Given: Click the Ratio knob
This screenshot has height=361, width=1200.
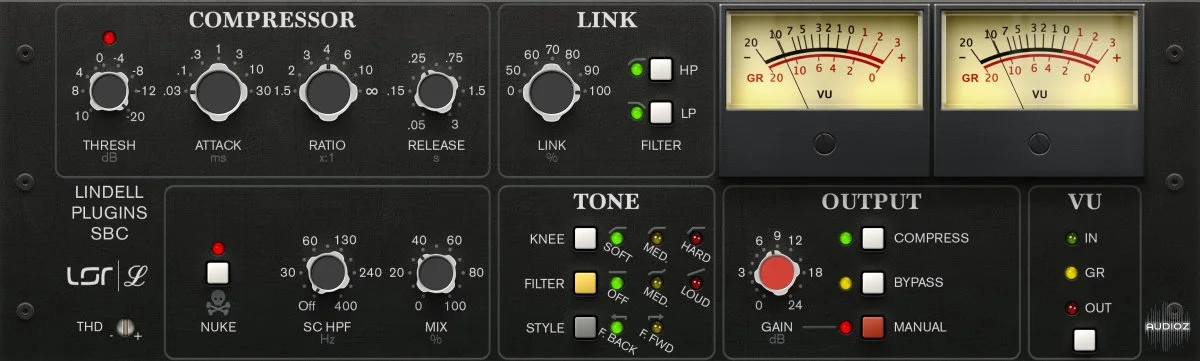Looking at the screenshot, I should tap(328, 92).
